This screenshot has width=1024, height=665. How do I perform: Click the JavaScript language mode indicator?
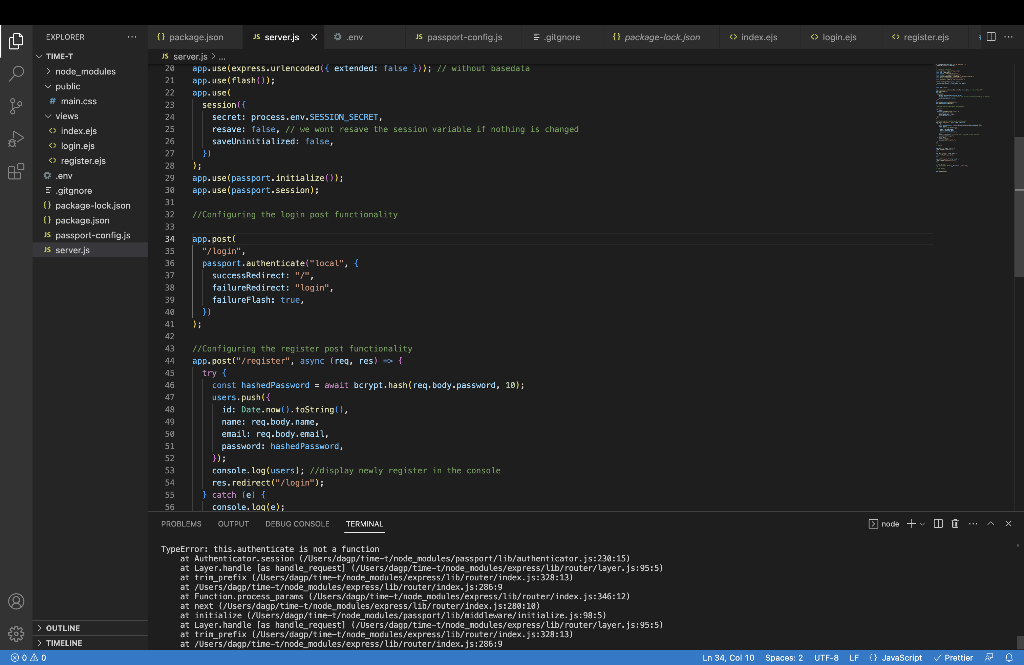click(x=899, y=658)
